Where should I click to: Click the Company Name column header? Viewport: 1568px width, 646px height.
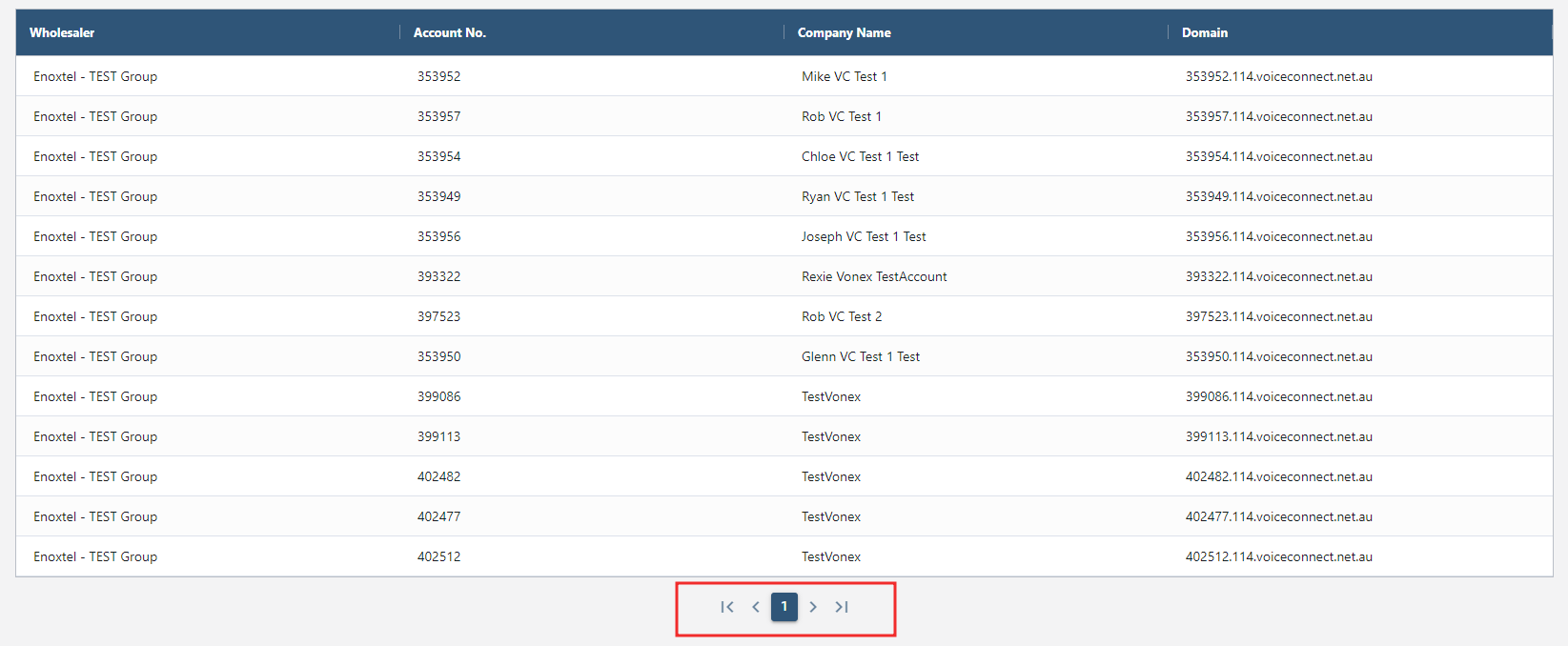click(x=845, y=32)
